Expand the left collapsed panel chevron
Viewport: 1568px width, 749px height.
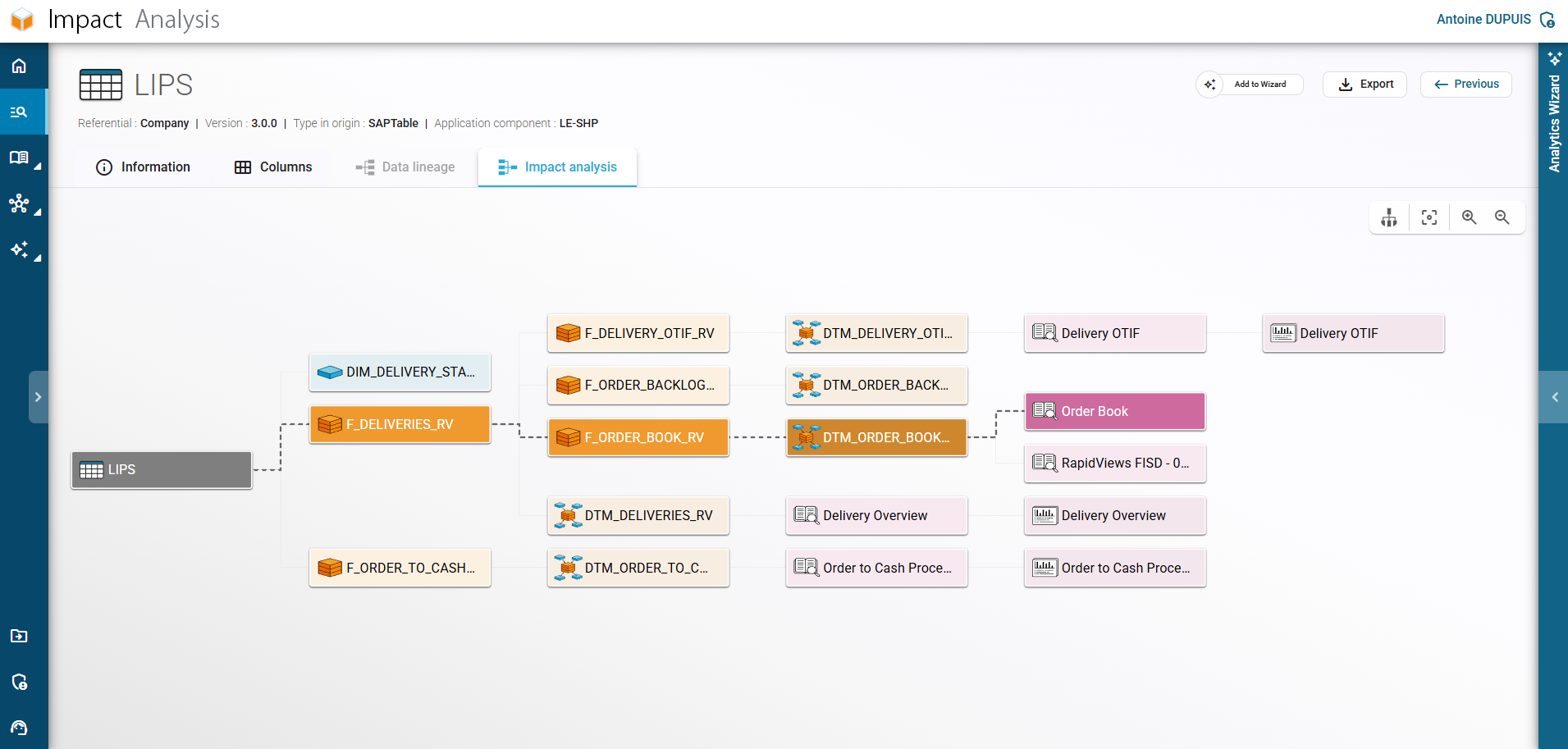pyautogui.click(x=38, y=397)
